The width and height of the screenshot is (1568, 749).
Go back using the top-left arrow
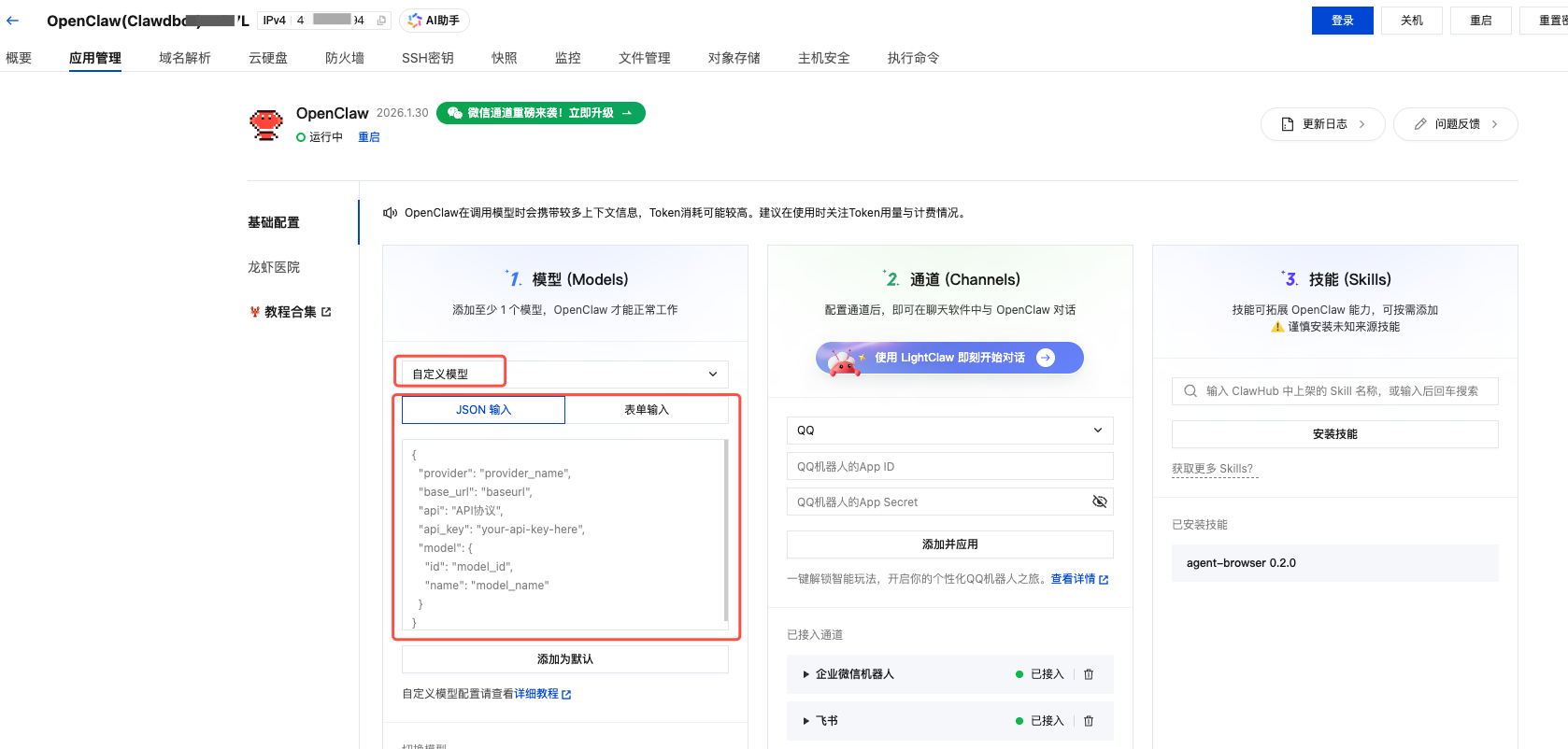click(x=12, y=21)
